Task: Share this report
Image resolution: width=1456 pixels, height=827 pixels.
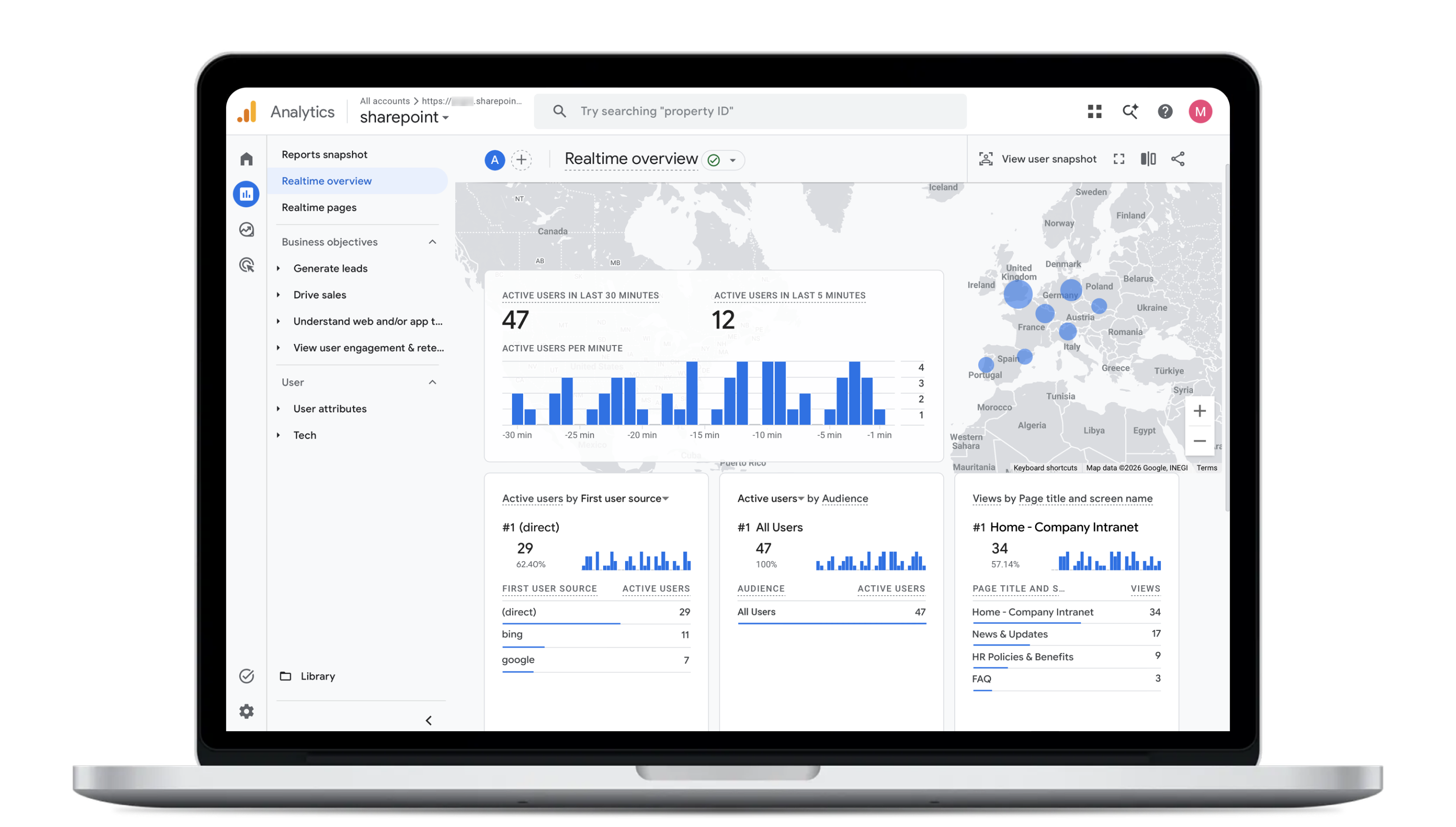Action: [x=1177, y=159]
